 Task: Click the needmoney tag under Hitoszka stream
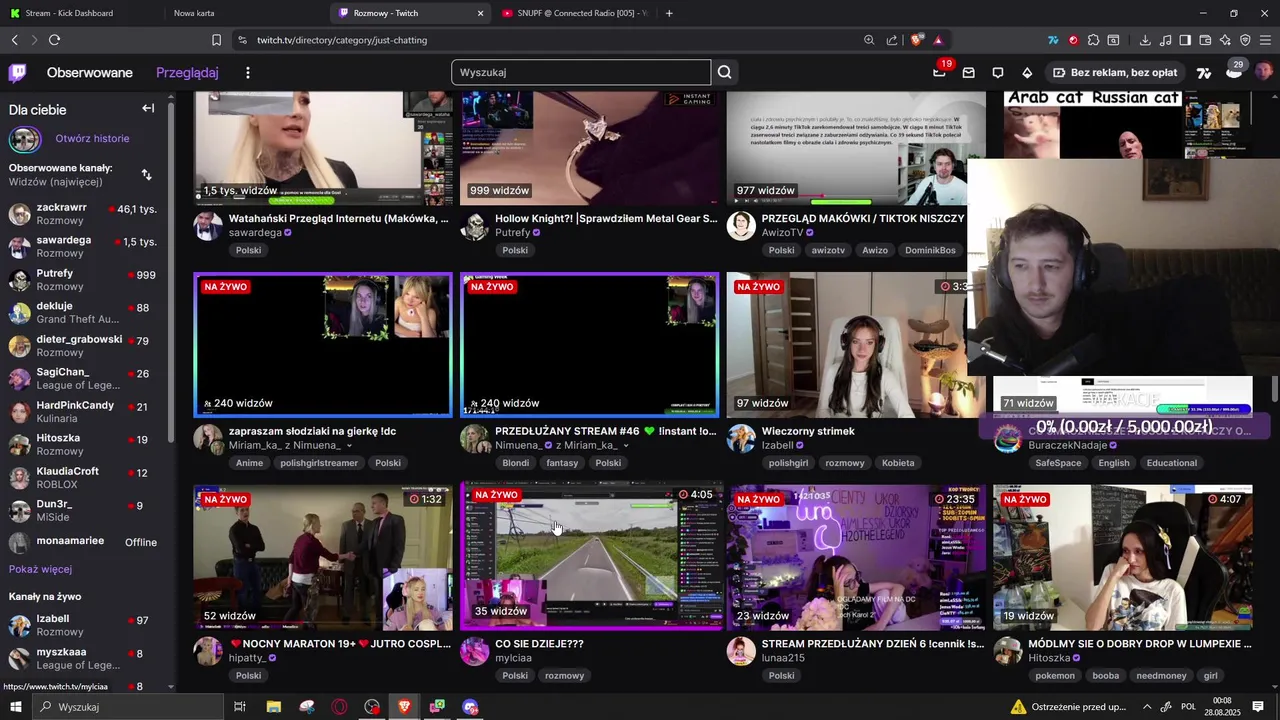1161,676
